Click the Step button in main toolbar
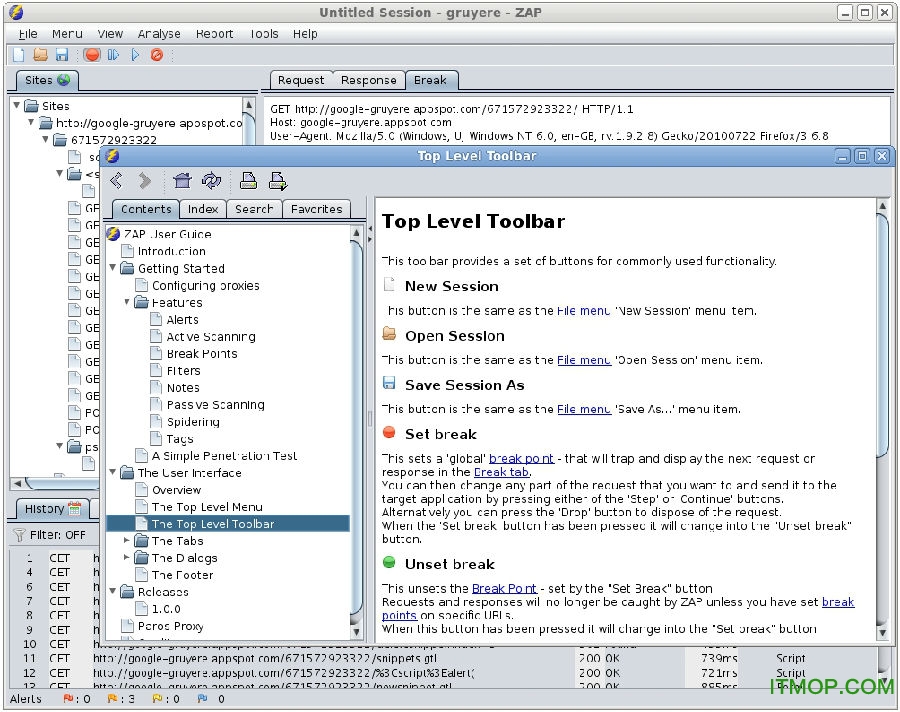 pos(113,55)
